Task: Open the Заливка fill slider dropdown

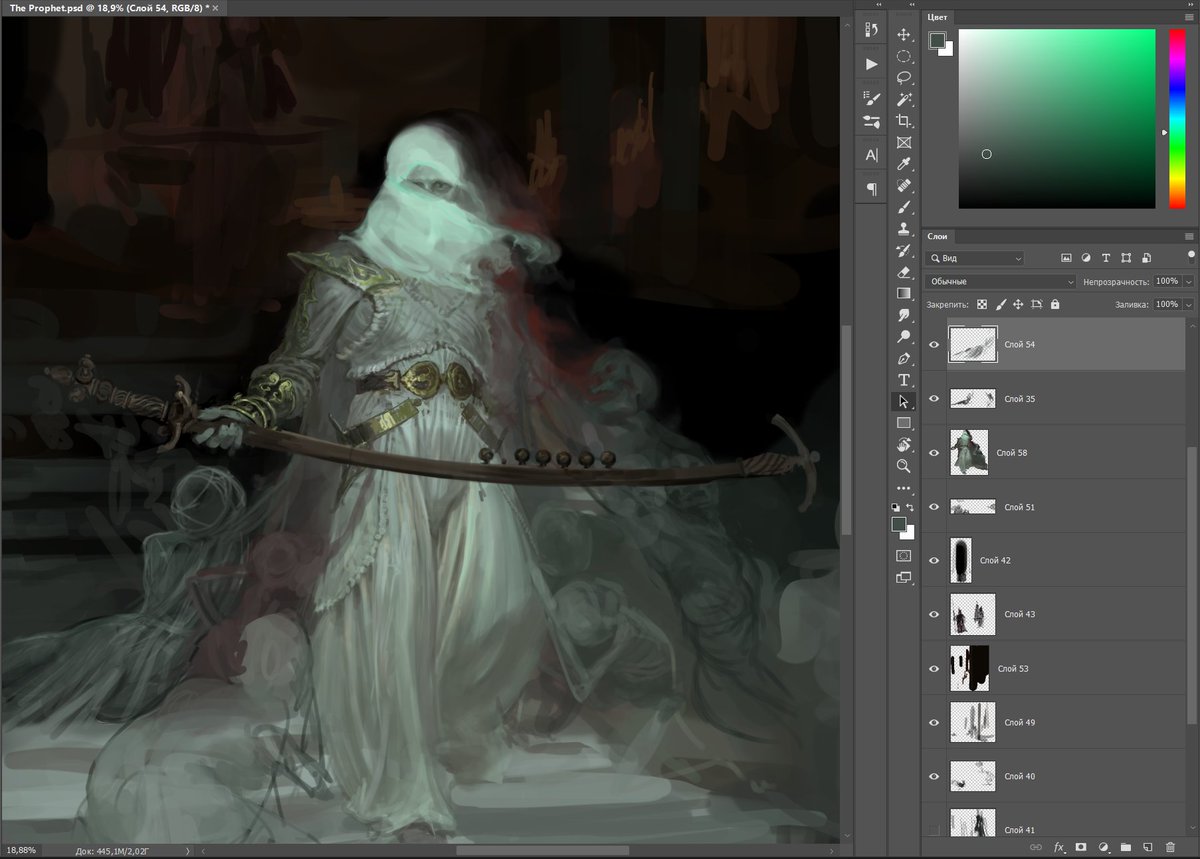Action: pos(1189,304)
